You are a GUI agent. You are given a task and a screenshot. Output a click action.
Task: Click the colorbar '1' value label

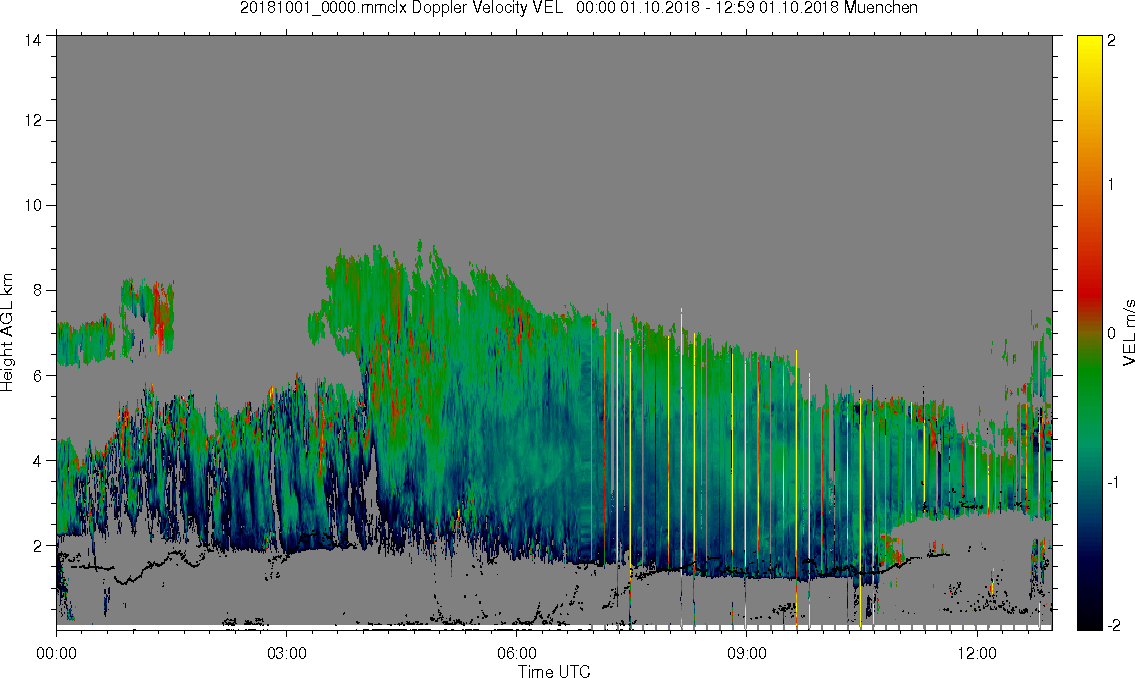1111,185
